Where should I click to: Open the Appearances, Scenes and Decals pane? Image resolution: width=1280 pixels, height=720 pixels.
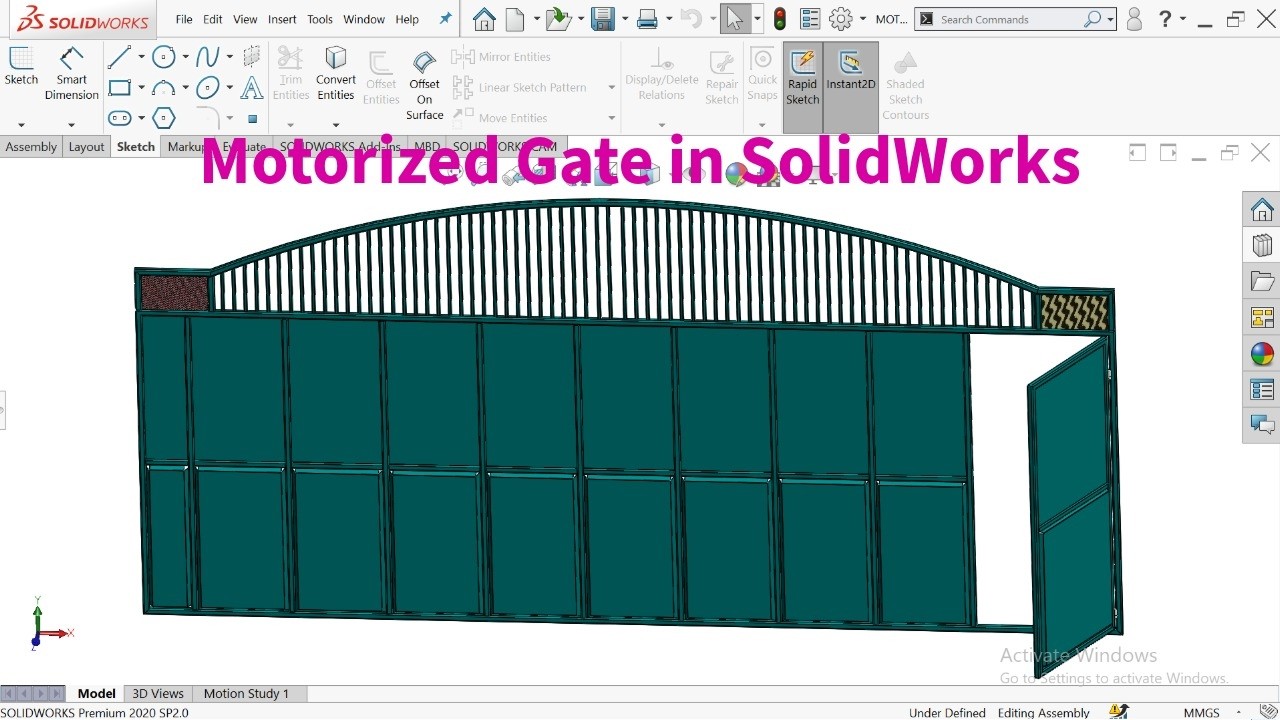click(1262, 354)
